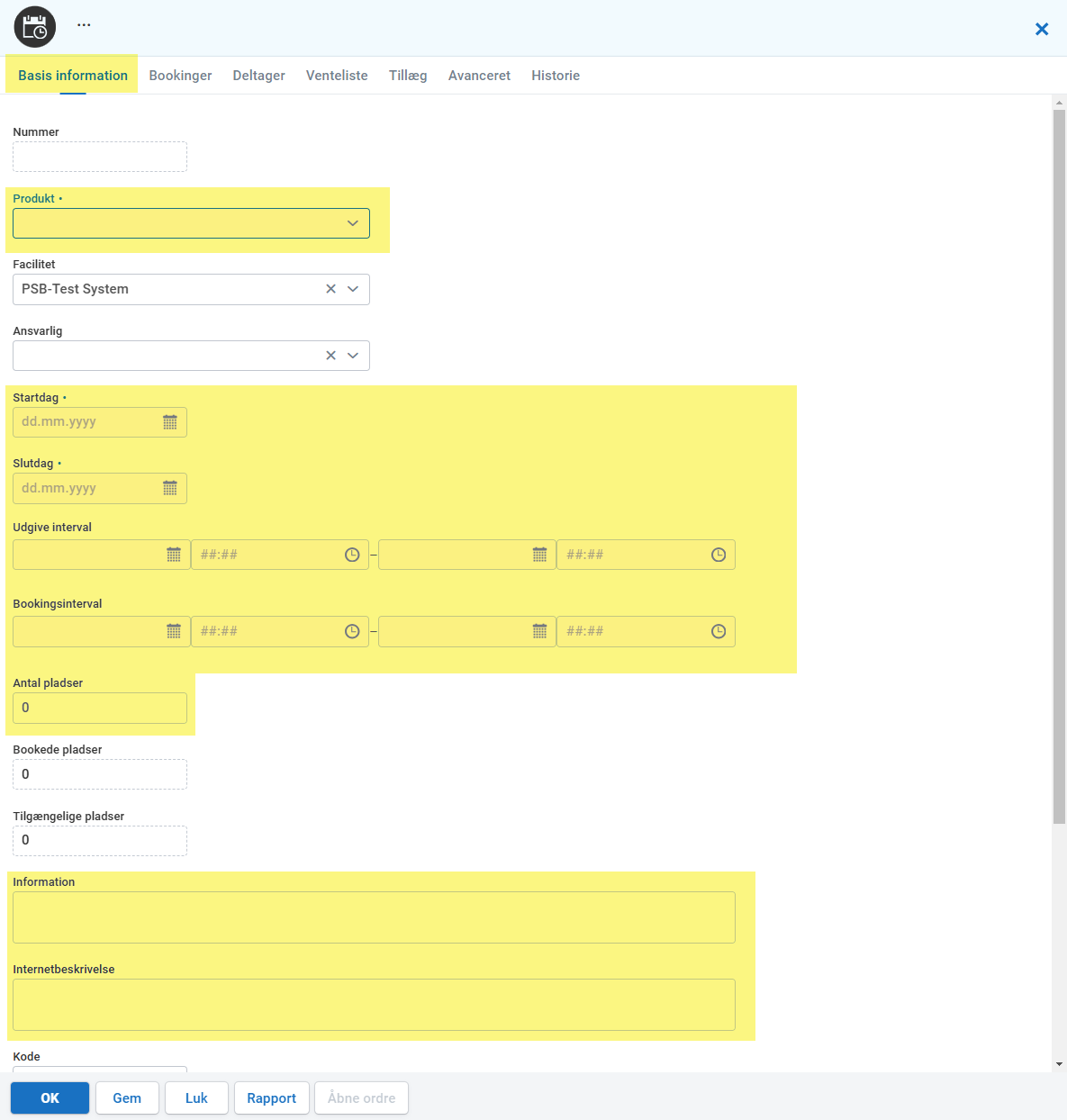This screenshot has width=1067, height=1120.
Task: Open calendar for Bookingsinterval end date
Action: (x=539, y=631)
